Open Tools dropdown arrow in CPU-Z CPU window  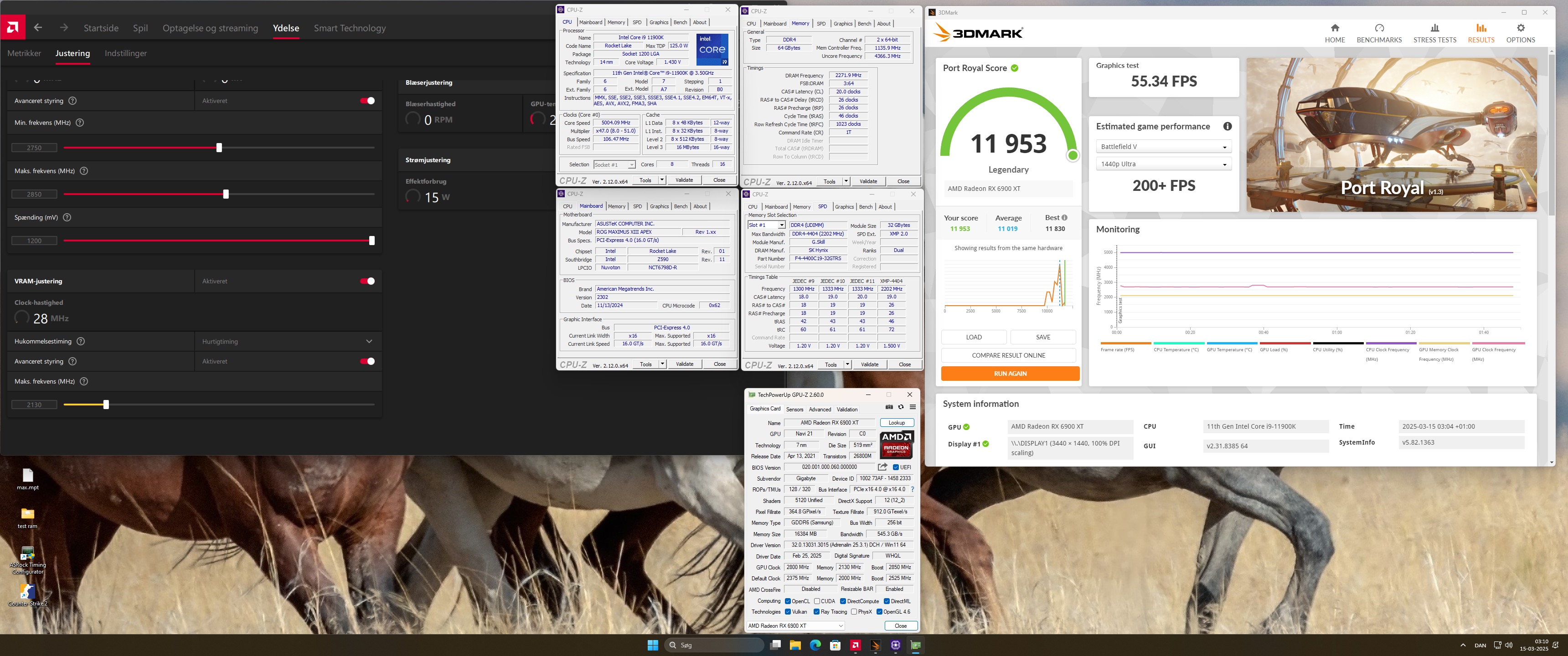[662, 180]
